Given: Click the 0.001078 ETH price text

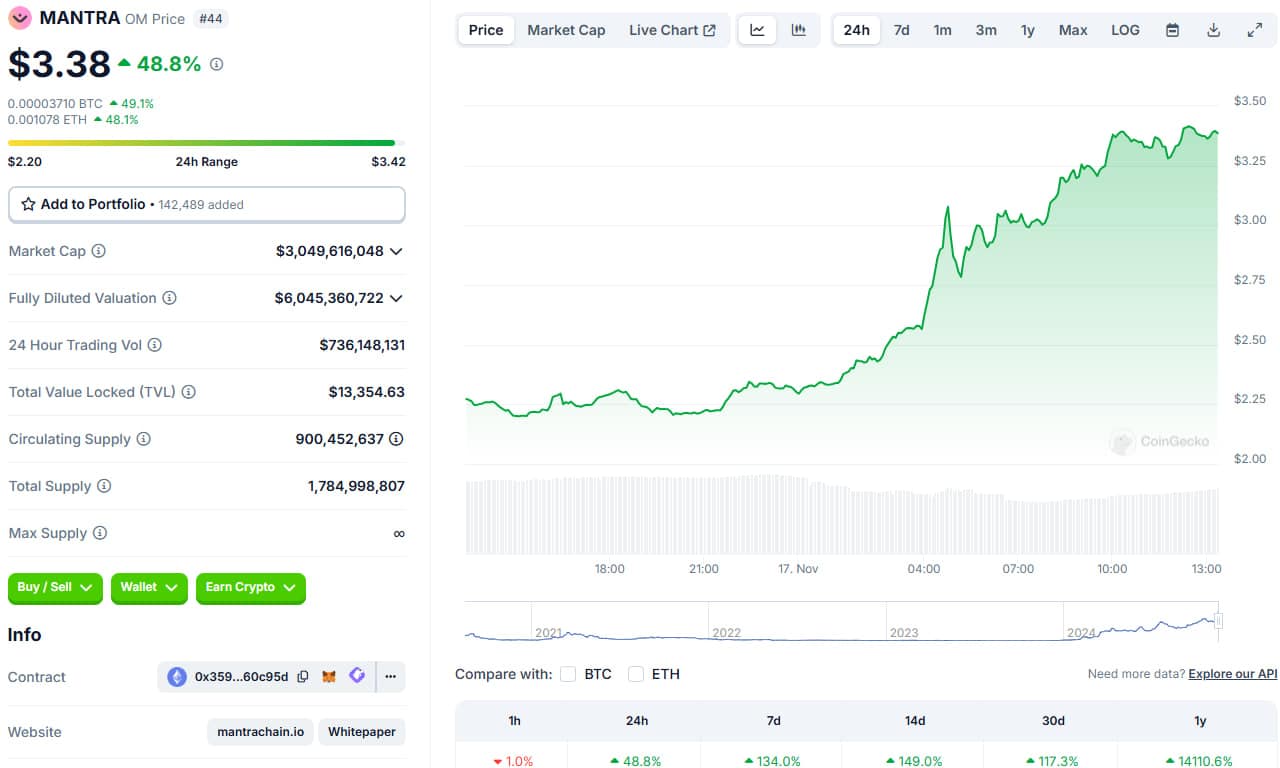Looking at the screenshot, I should click(x=47, y=120).
